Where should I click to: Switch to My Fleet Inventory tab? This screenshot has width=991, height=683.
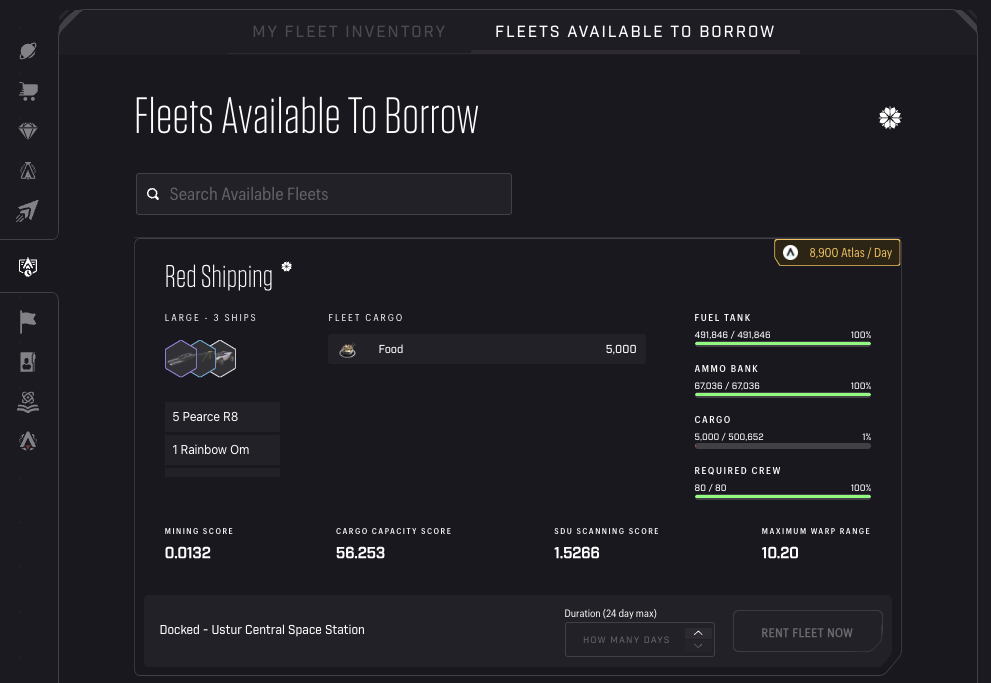[x=349, y=31]
